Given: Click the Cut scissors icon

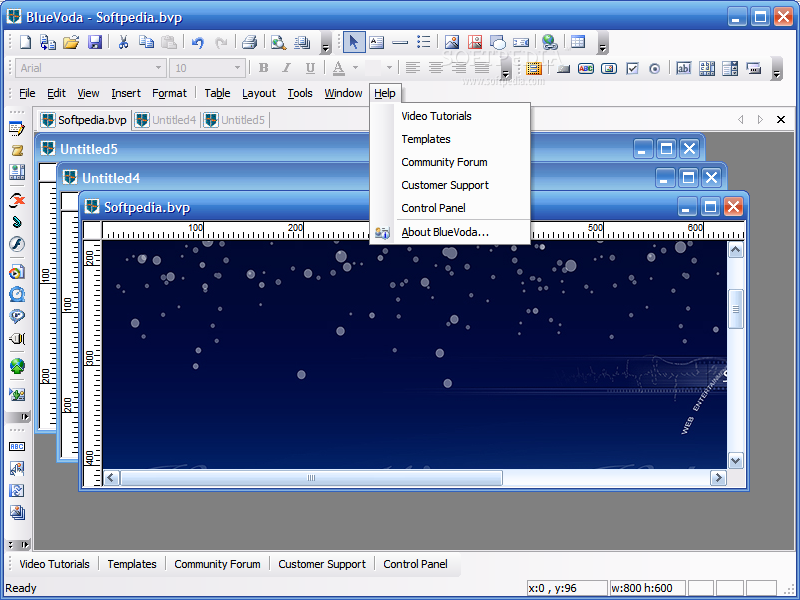Looking at the screenshot, I should click(x=123, y=42).
